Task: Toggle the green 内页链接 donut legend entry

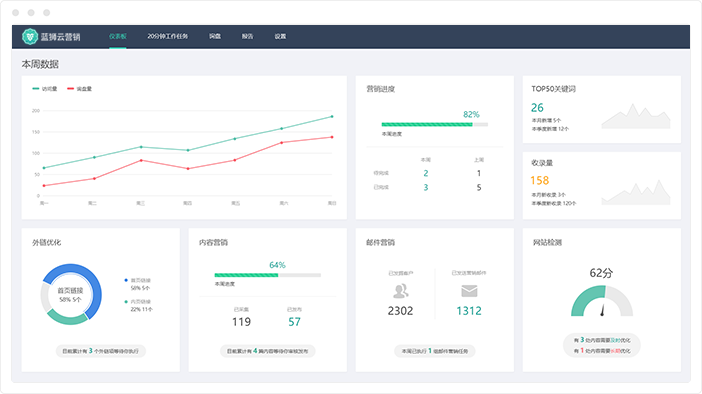Action: click(137, 302)
